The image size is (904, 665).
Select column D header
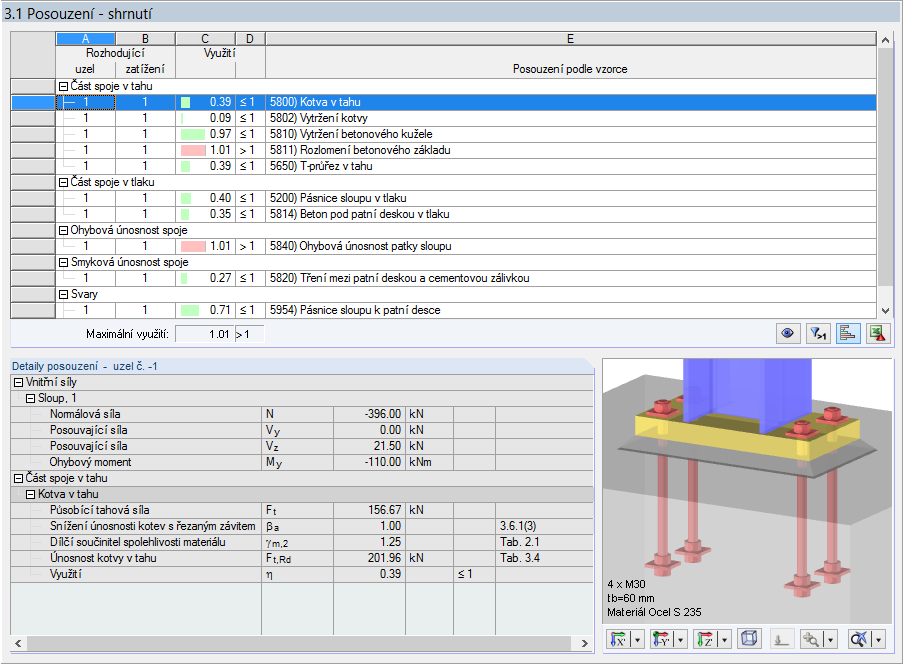250,39
